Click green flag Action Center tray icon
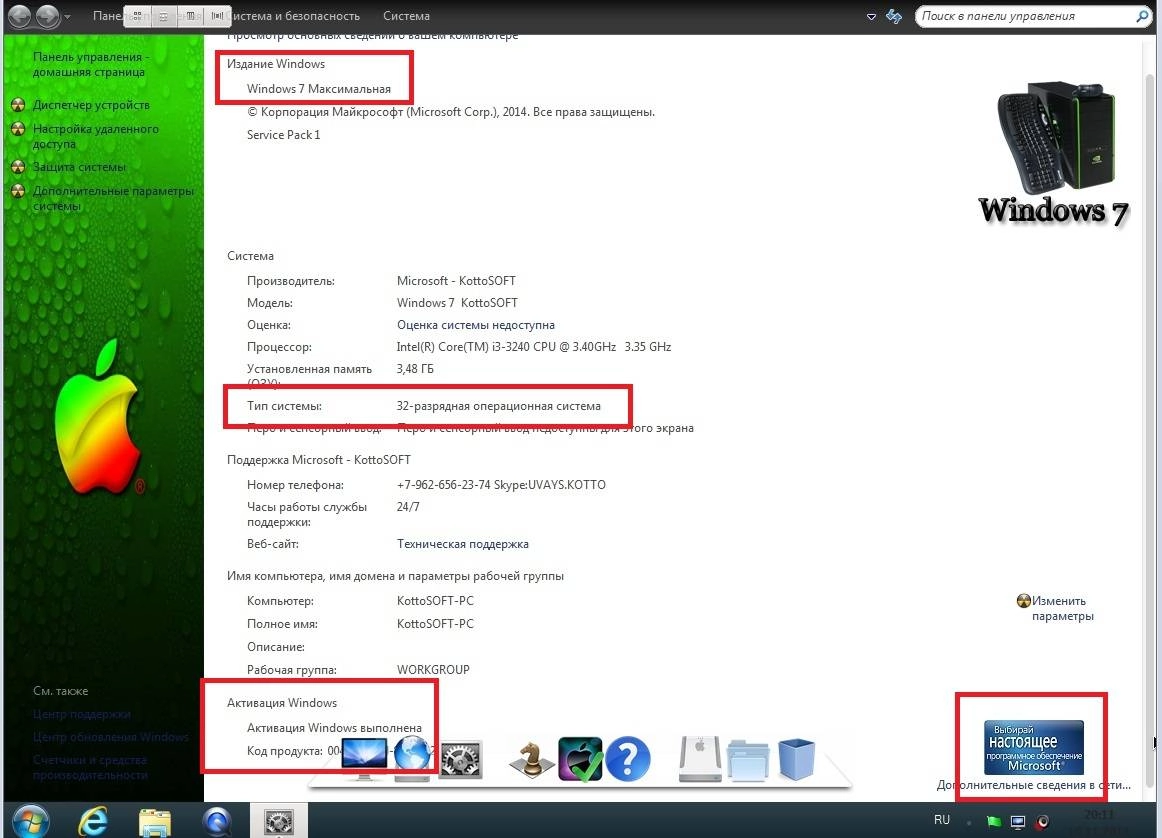The image size is (1162, 838). click(993, 821)
